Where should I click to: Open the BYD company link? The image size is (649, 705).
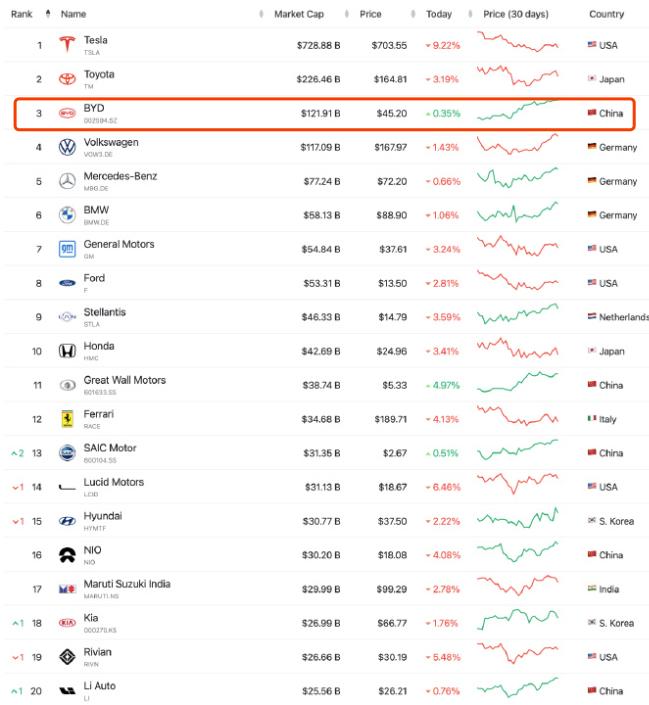[94, 108]
